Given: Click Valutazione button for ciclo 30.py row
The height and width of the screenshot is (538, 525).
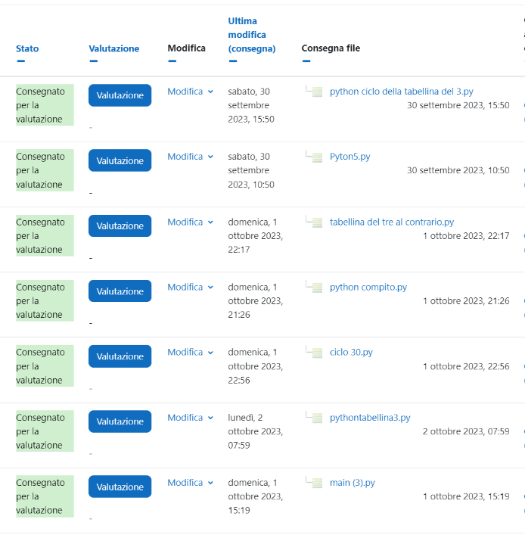Looking at the screenshot, I should coord(120,356).
